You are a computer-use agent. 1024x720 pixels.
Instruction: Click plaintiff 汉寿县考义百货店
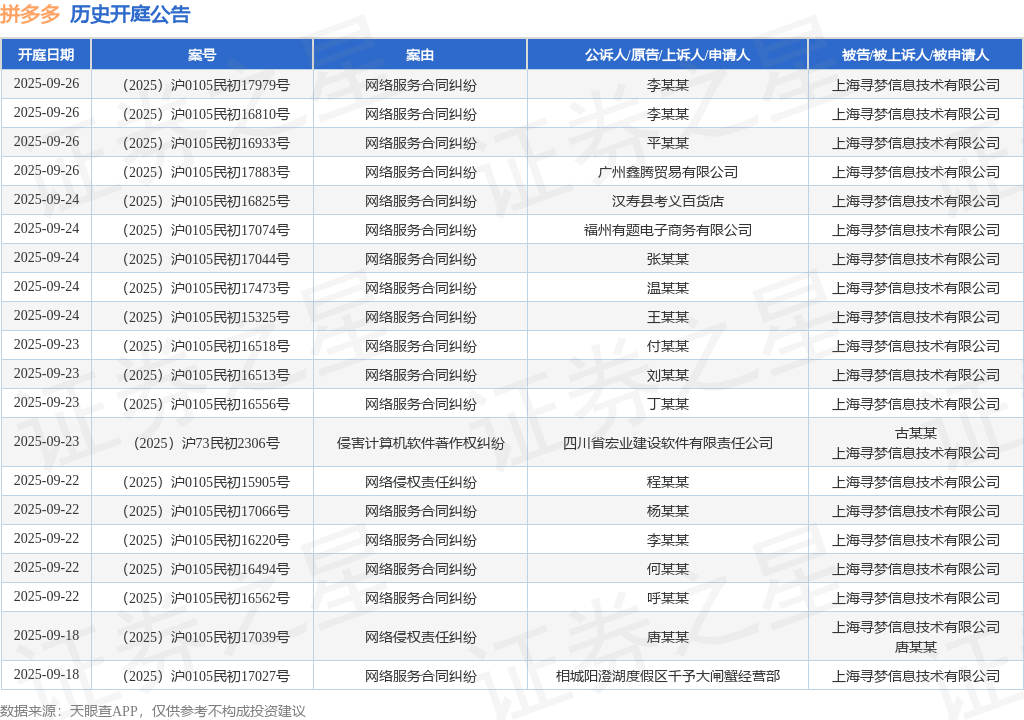(667, 201)
